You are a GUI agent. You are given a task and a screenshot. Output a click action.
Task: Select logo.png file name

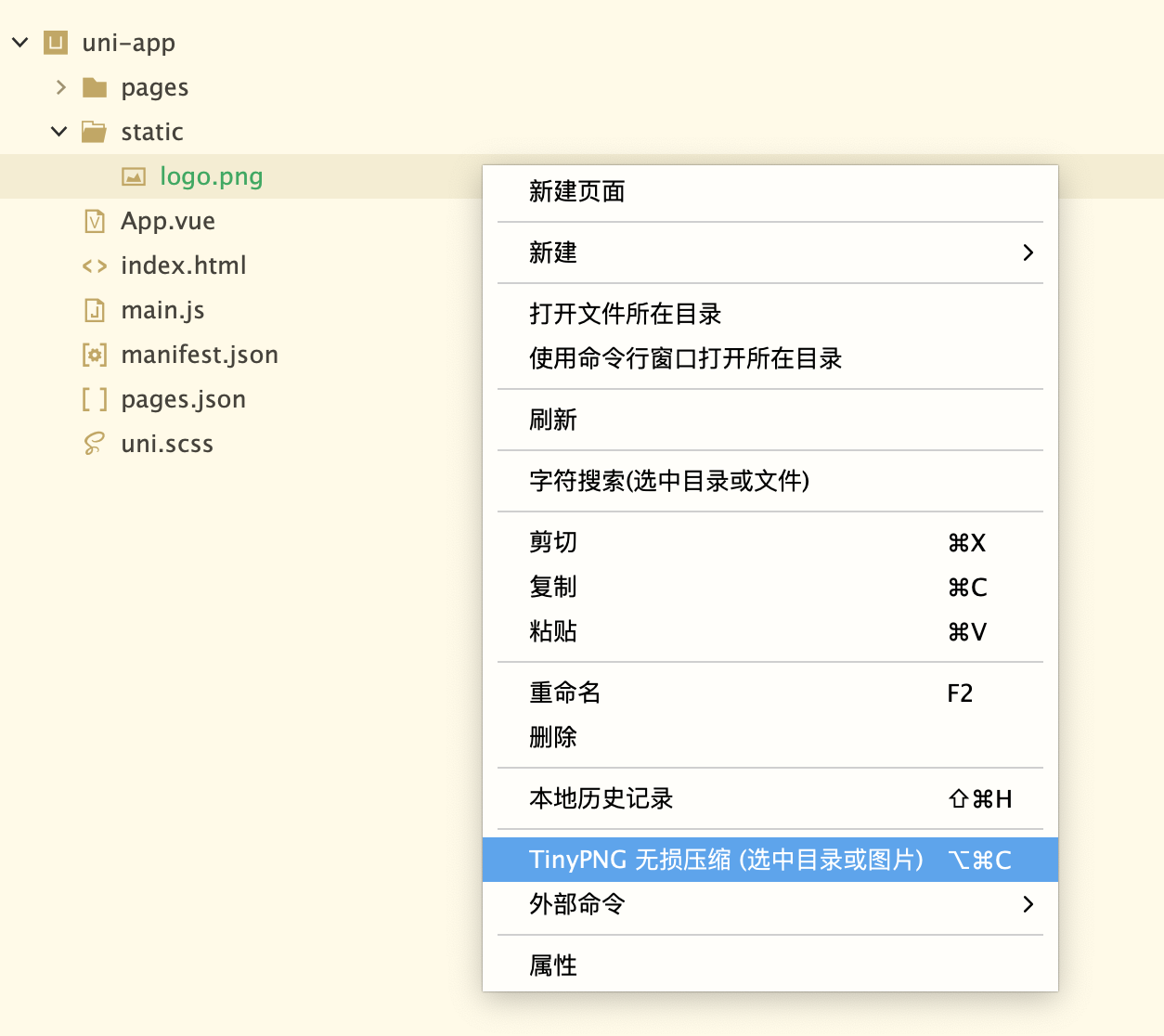point(212,176)
